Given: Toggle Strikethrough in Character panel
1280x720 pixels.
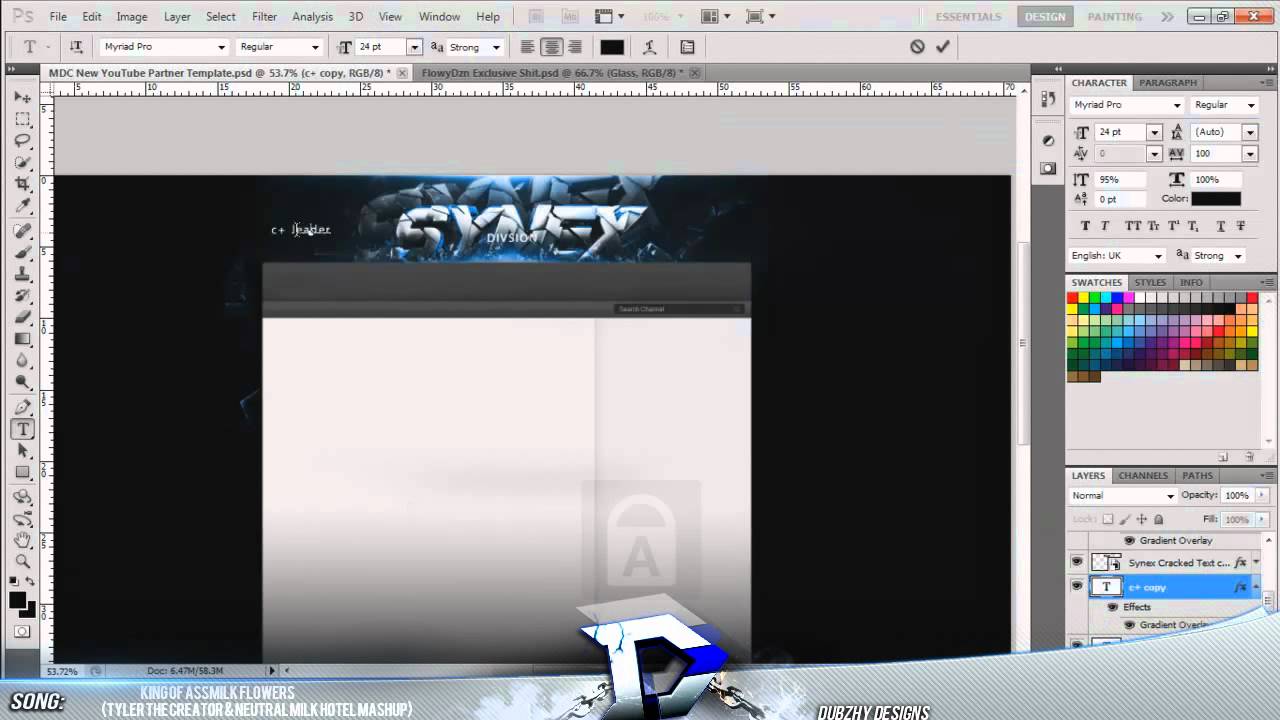Looking at the screenshot, I should [x=1243, y=226].
